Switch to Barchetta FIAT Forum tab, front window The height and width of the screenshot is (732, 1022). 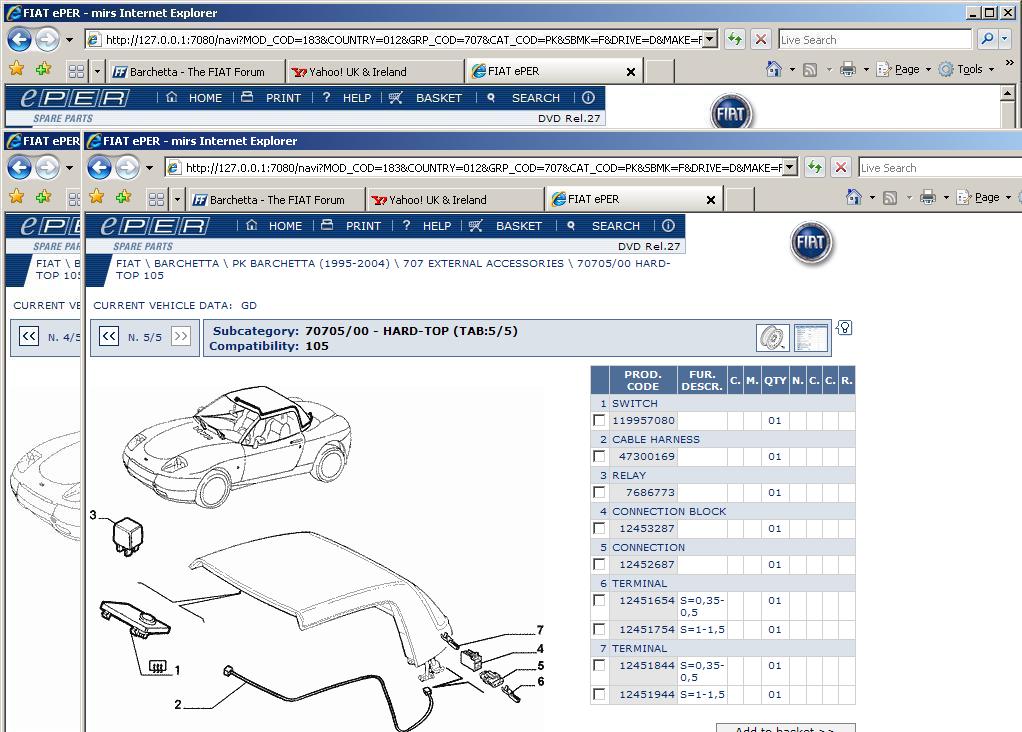click(x=276, y=199)
